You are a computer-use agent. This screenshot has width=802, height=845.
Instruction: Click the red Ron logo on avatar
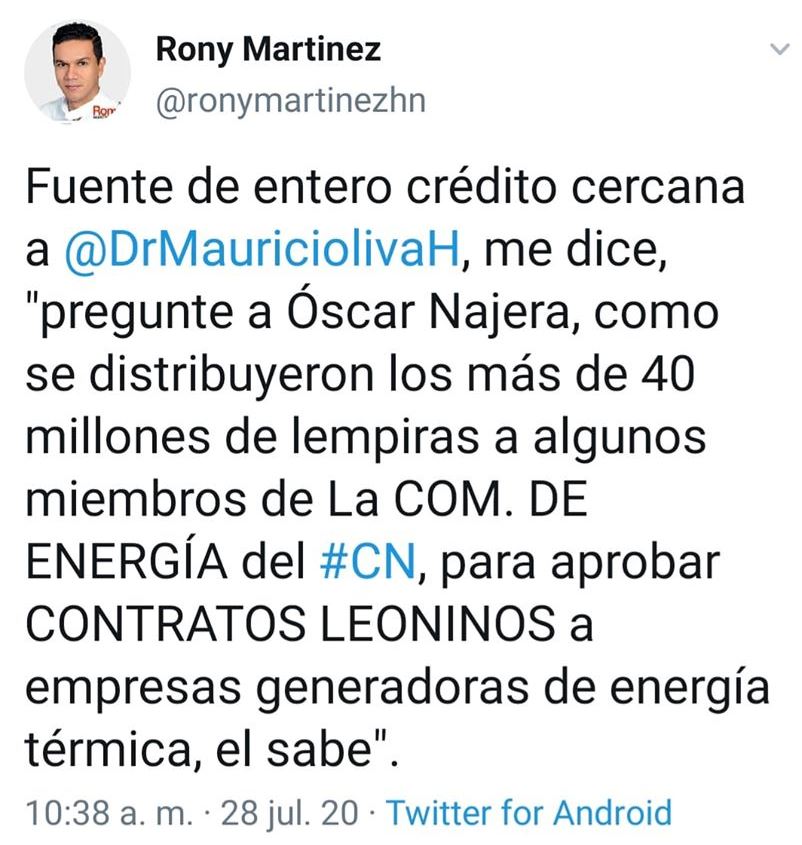[x=103, y=110]
